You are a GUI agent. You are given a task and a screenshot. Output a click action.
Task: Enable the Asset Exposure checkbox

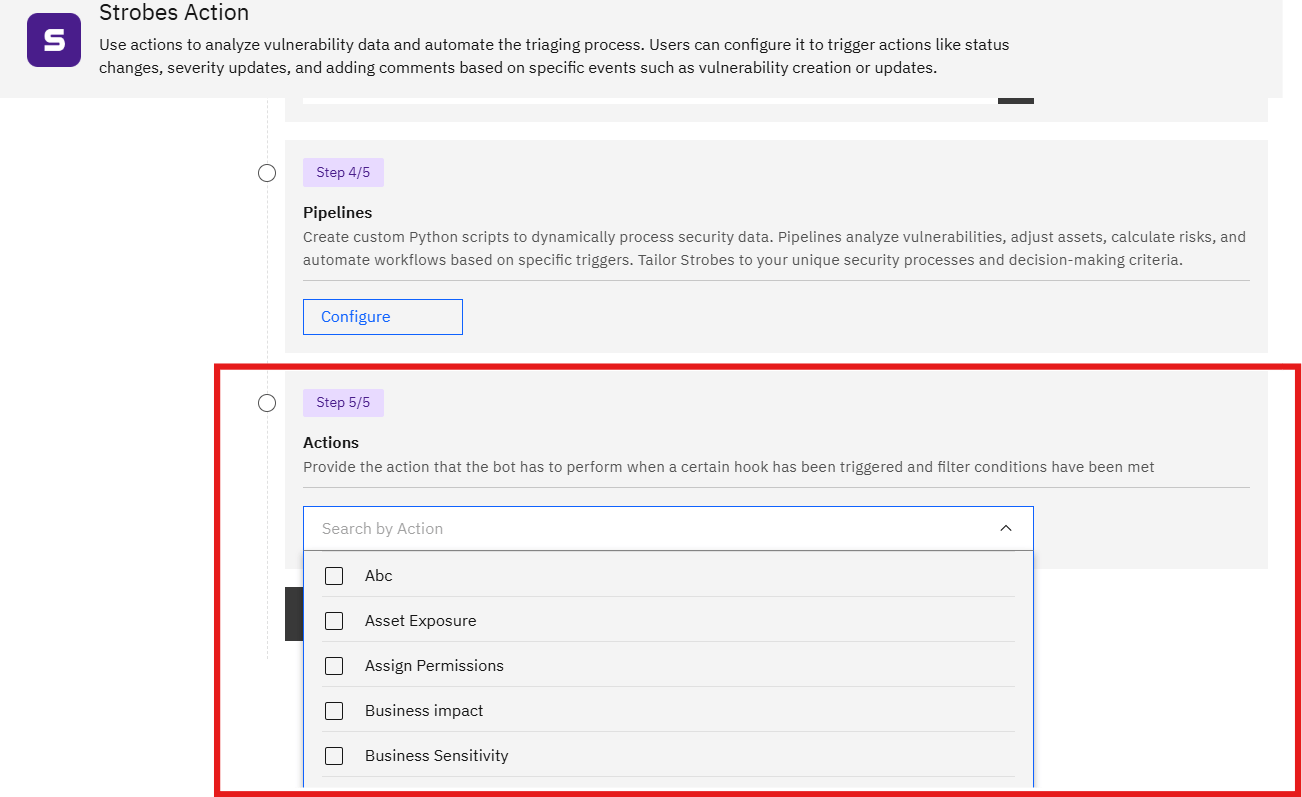pos(334,621)
